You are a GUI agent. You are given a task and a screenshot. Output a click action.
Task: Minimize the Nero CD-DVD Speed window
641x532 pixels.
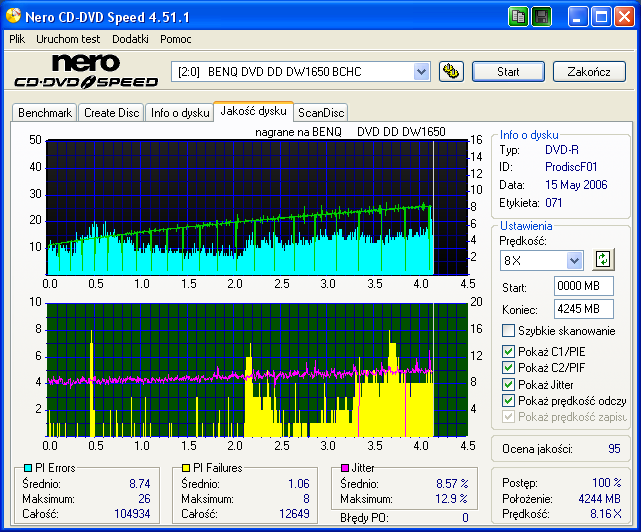pos(578,17)
